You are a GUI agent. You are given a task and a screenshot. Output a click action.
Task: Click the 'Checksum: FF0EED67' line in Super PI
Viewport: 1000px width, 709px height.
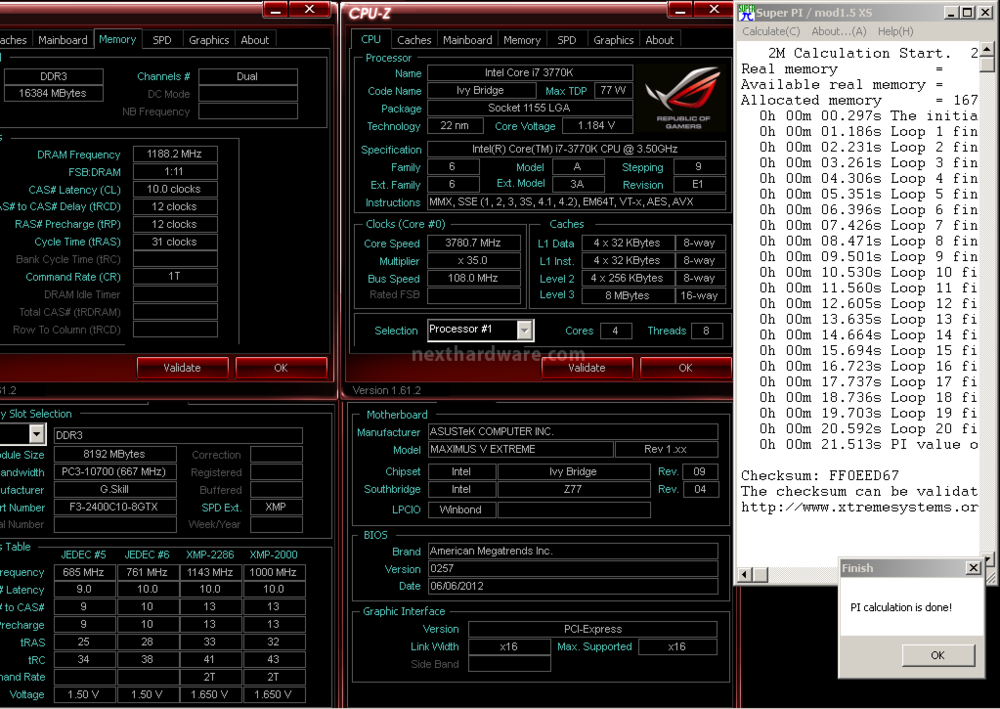(x=820, y=476)
